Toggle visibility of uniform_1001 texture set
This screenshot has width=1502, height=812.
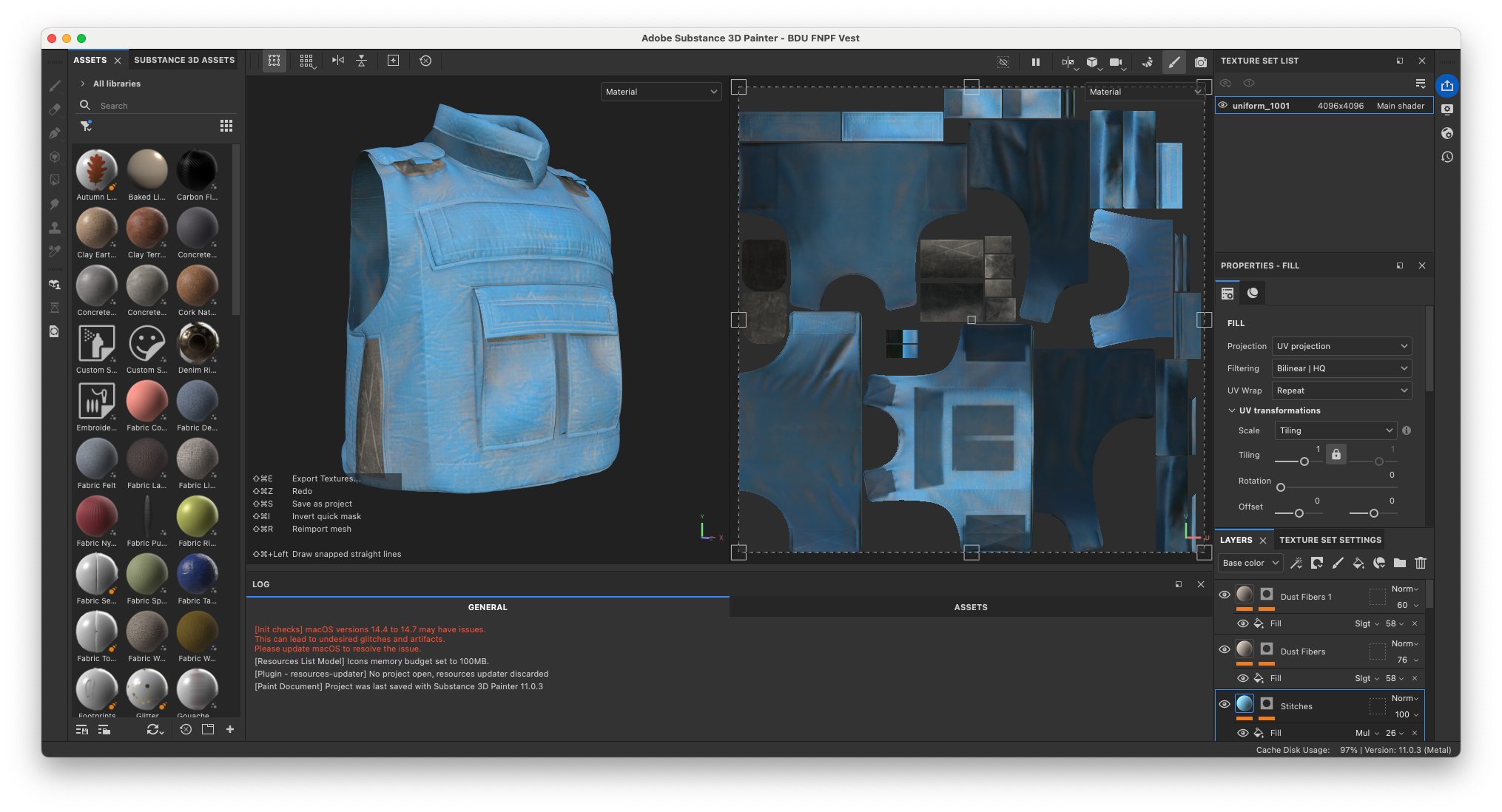click(1223, 105)
